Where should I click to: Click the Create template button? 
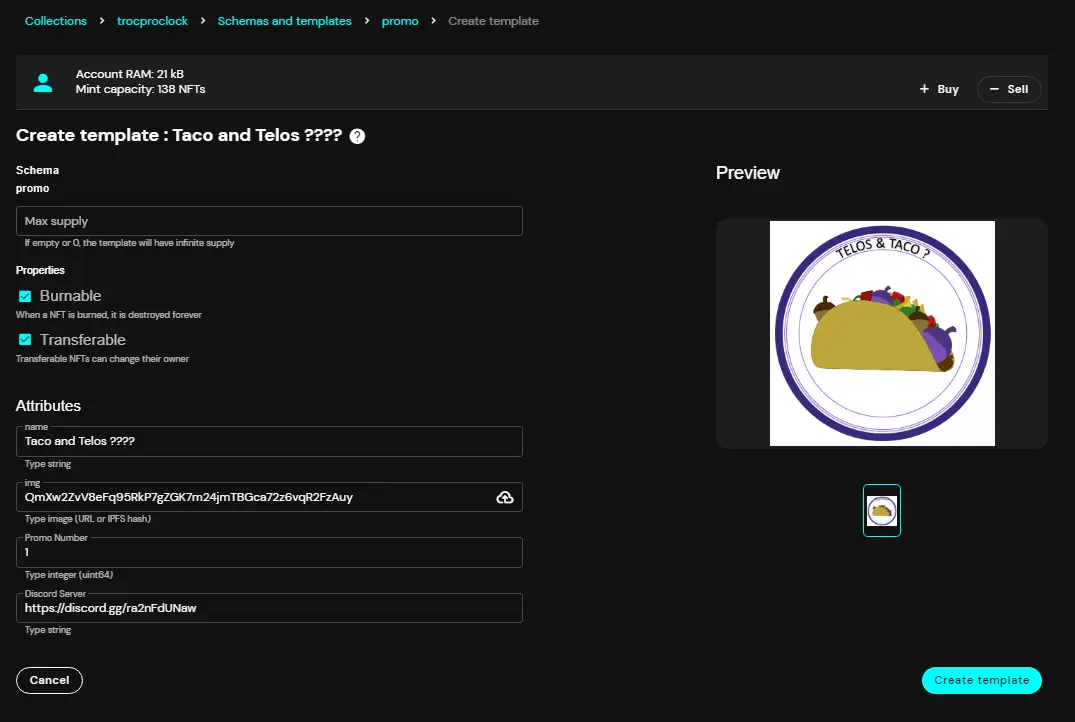tap(982, 680)
